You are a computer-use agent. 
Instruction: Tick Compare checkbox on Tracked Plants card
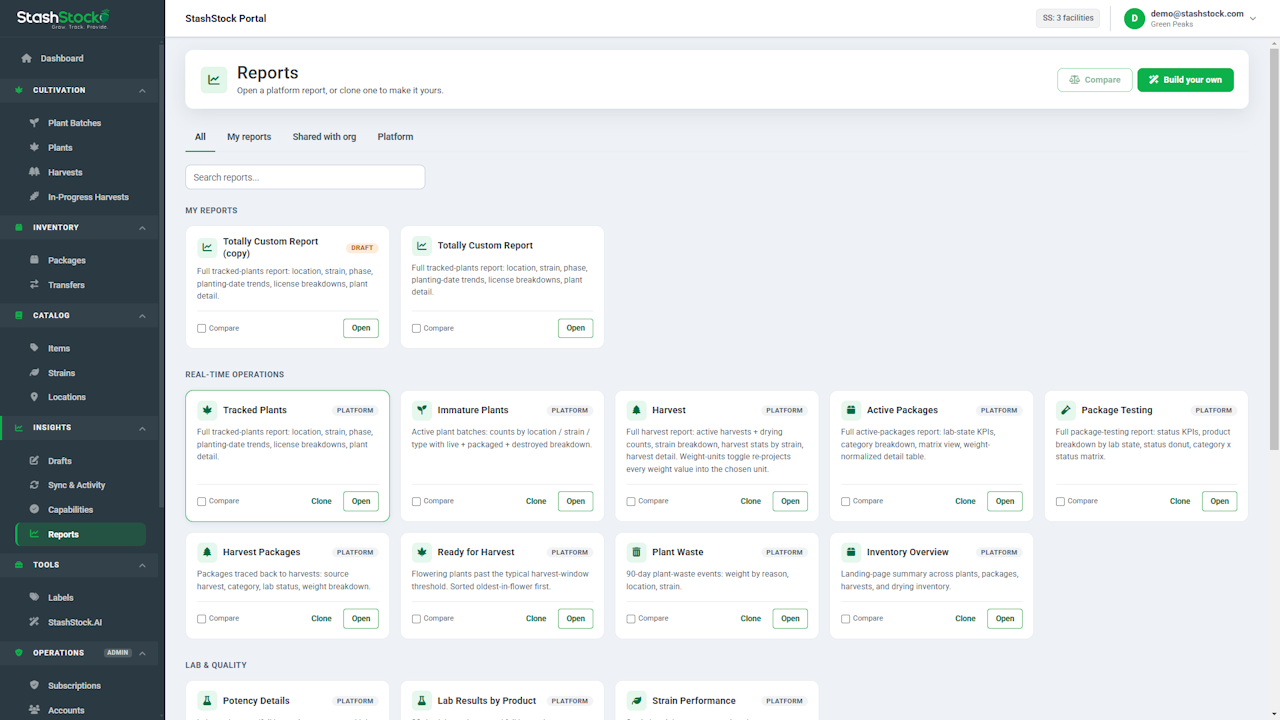pyautogui.click(x=202, y=501)
